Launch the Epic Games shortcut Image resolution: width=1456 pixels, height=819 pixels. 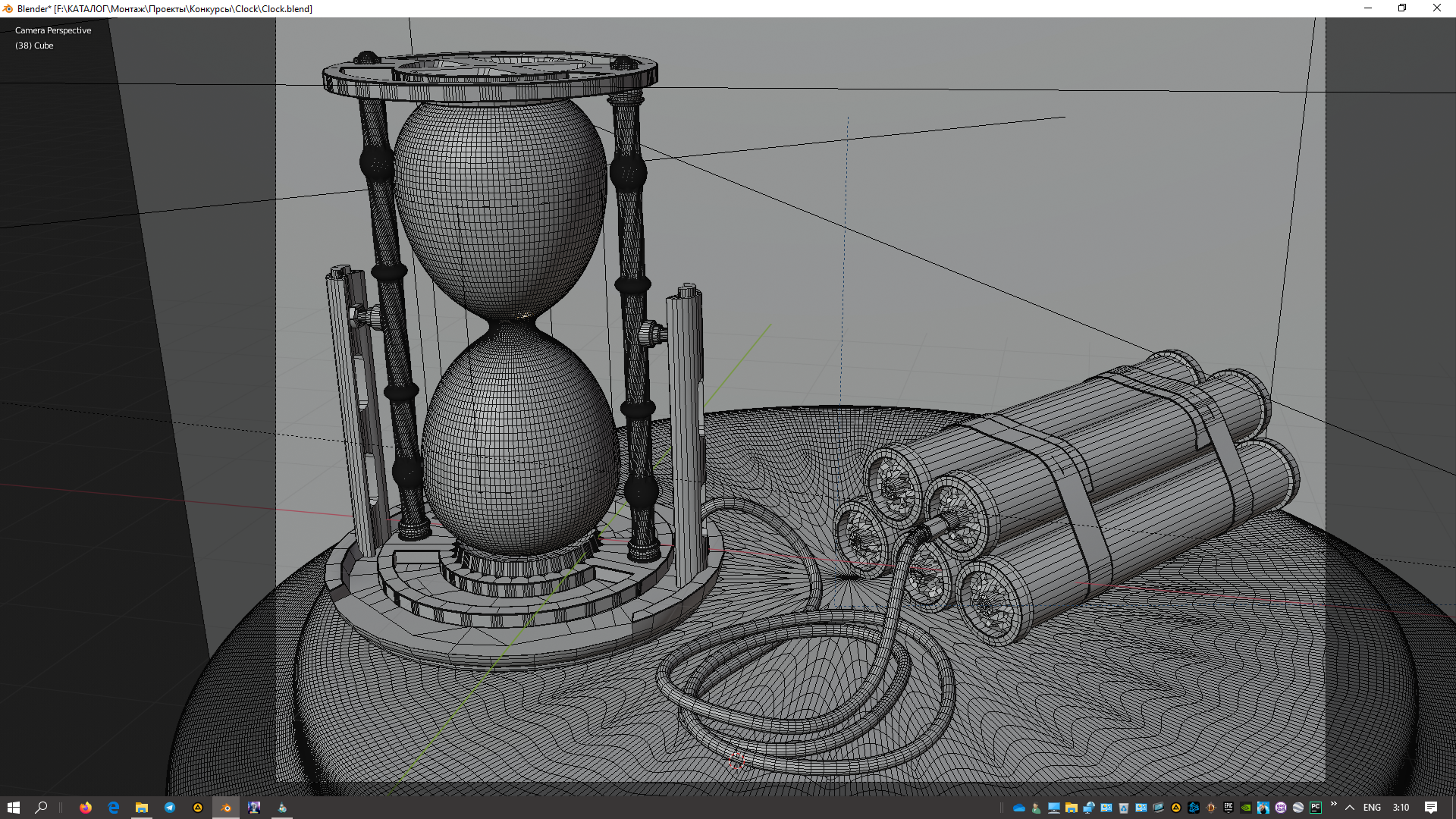pos(1228,808)
